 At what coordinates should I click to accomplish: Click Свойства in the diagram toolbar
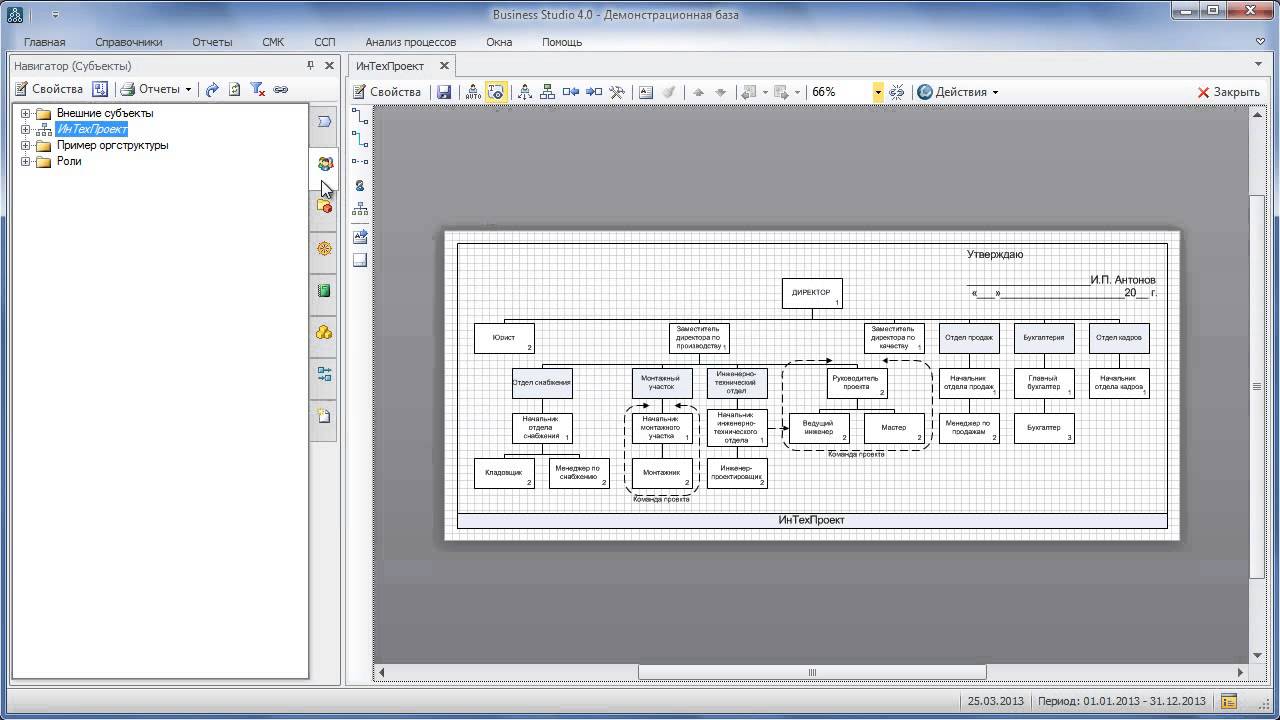tap(387, 92)
